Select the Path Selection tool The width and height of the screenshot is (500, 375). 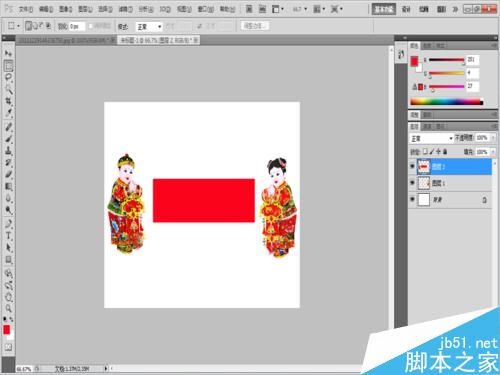[8, 248]
